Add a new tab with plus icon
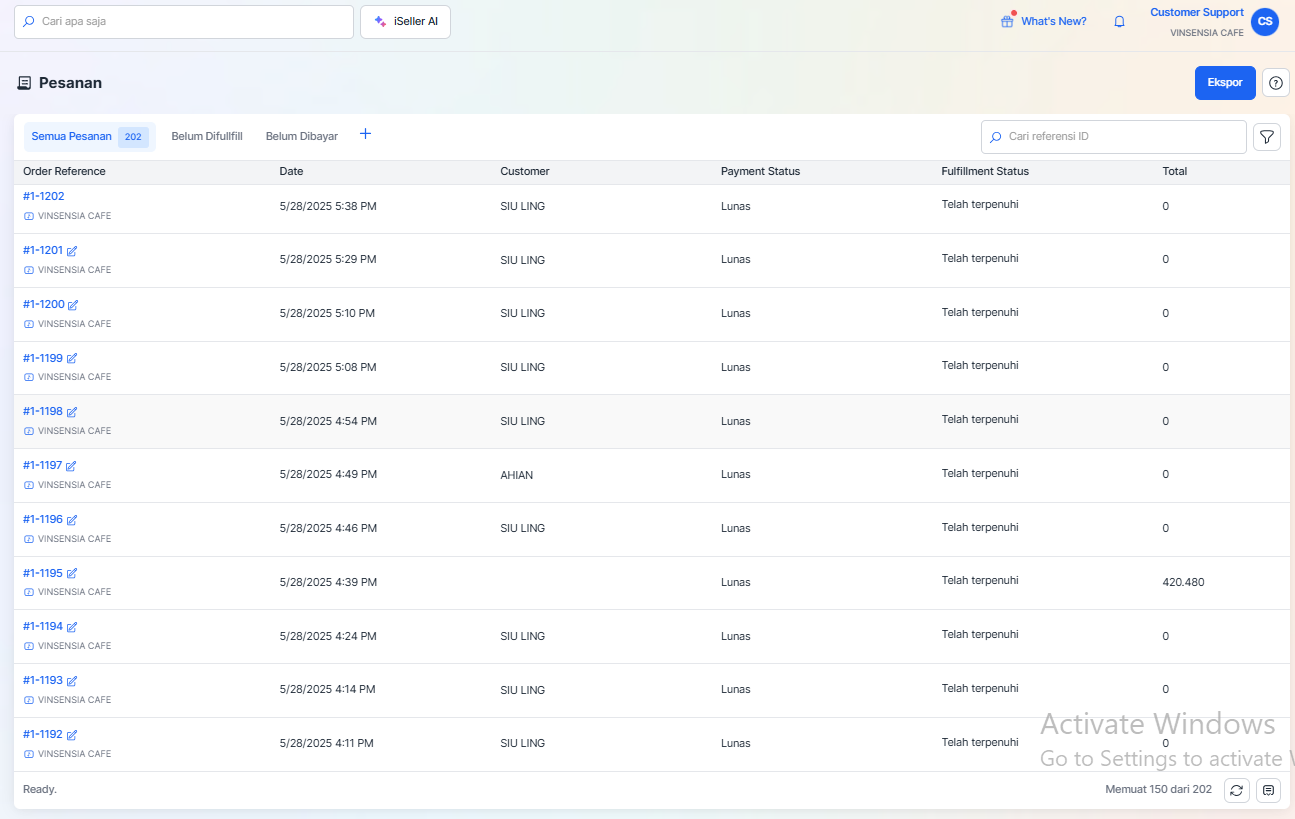1295x819 pixels. click(365, 134)
